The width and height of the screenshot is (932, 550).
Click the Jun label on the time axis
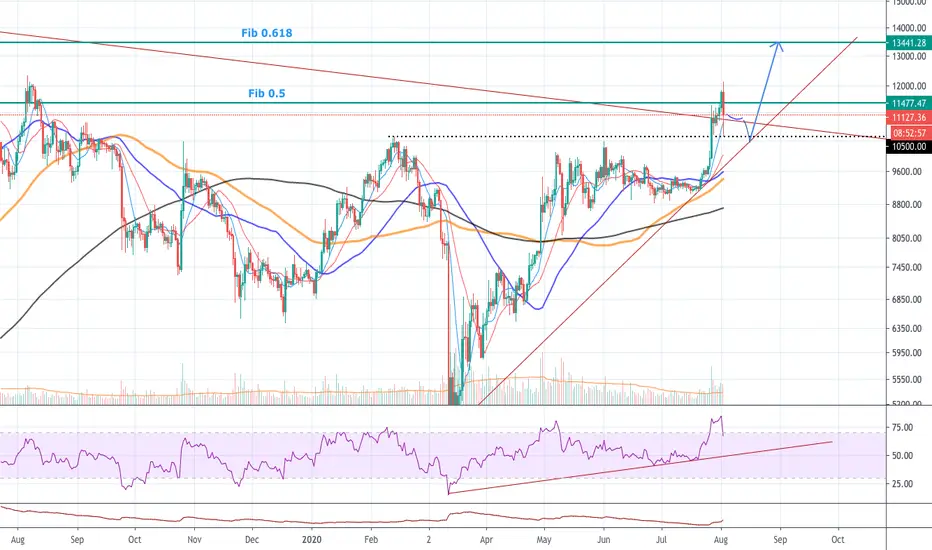(x=603, y=540)
